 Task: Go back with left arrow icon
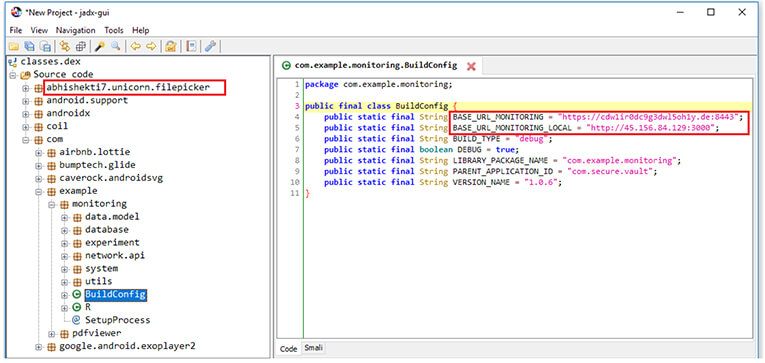tap(136, 46)
